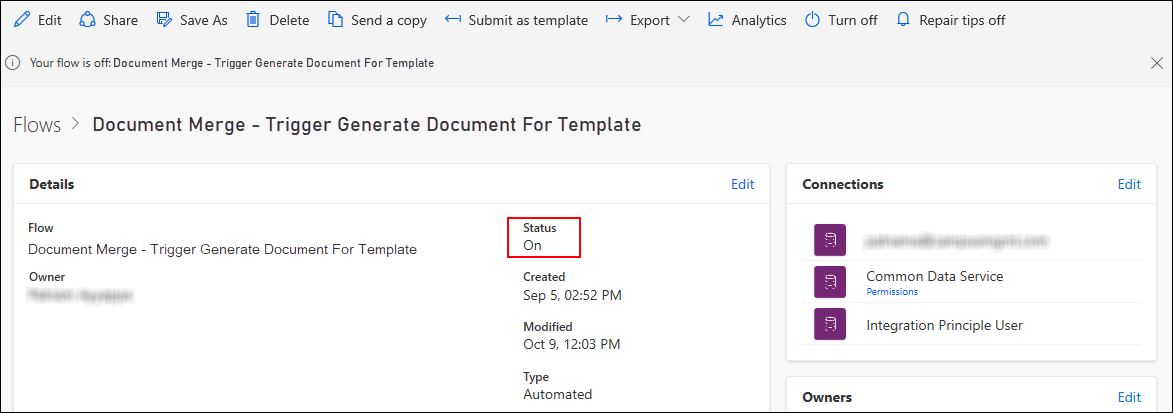Click the Common Data Service connection icon
The image size is (1173, 413).
click(x=829, y=283)
